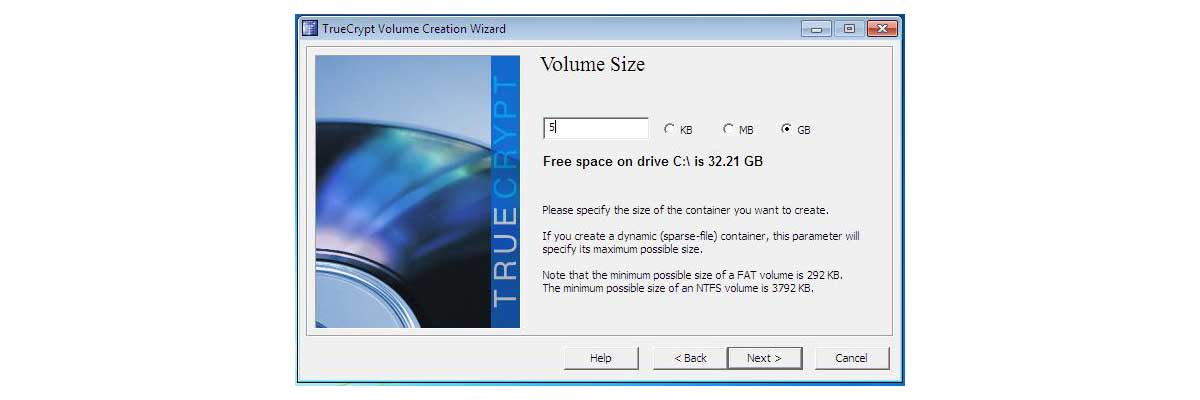Viewport: 1200px width, 400px height.
Task: Click the 'Volume Size' heading
Action: pyautogui.click(x=592, y=65)
